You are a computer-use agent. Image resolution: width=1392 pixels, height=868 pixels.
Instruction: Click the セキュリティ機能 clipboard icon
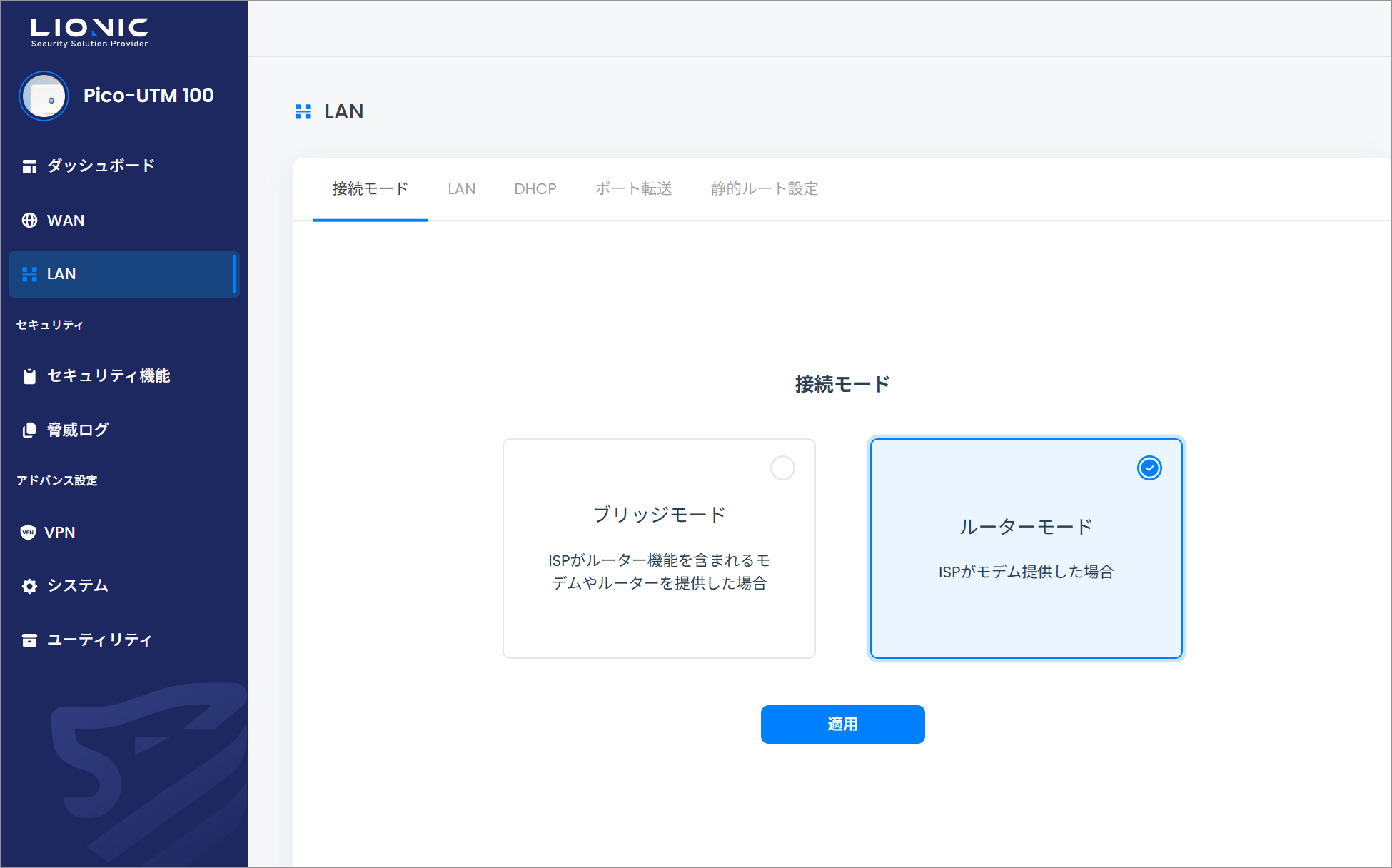coord(29,376)
